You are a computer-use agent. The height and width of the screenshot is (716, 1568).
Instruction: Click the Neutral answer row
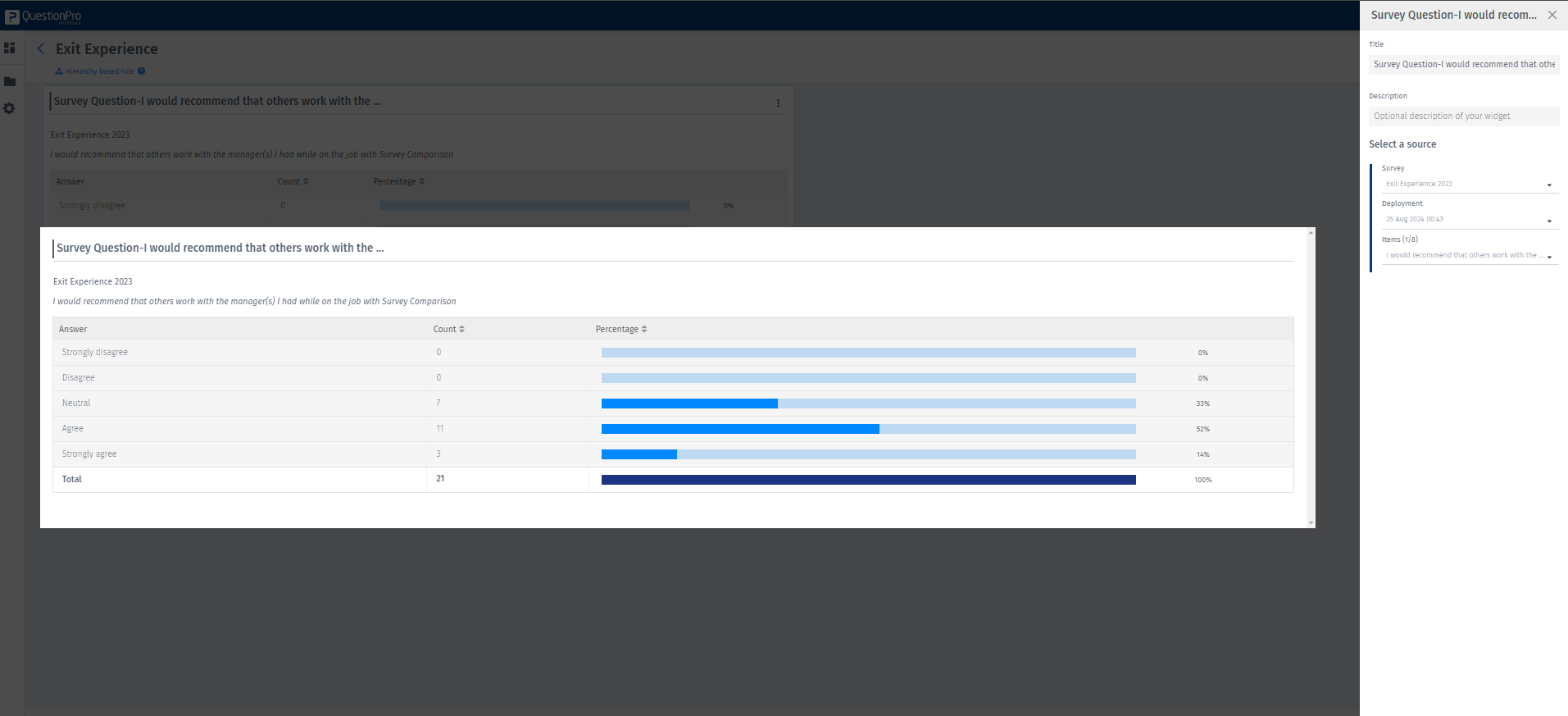coord(673,404)
